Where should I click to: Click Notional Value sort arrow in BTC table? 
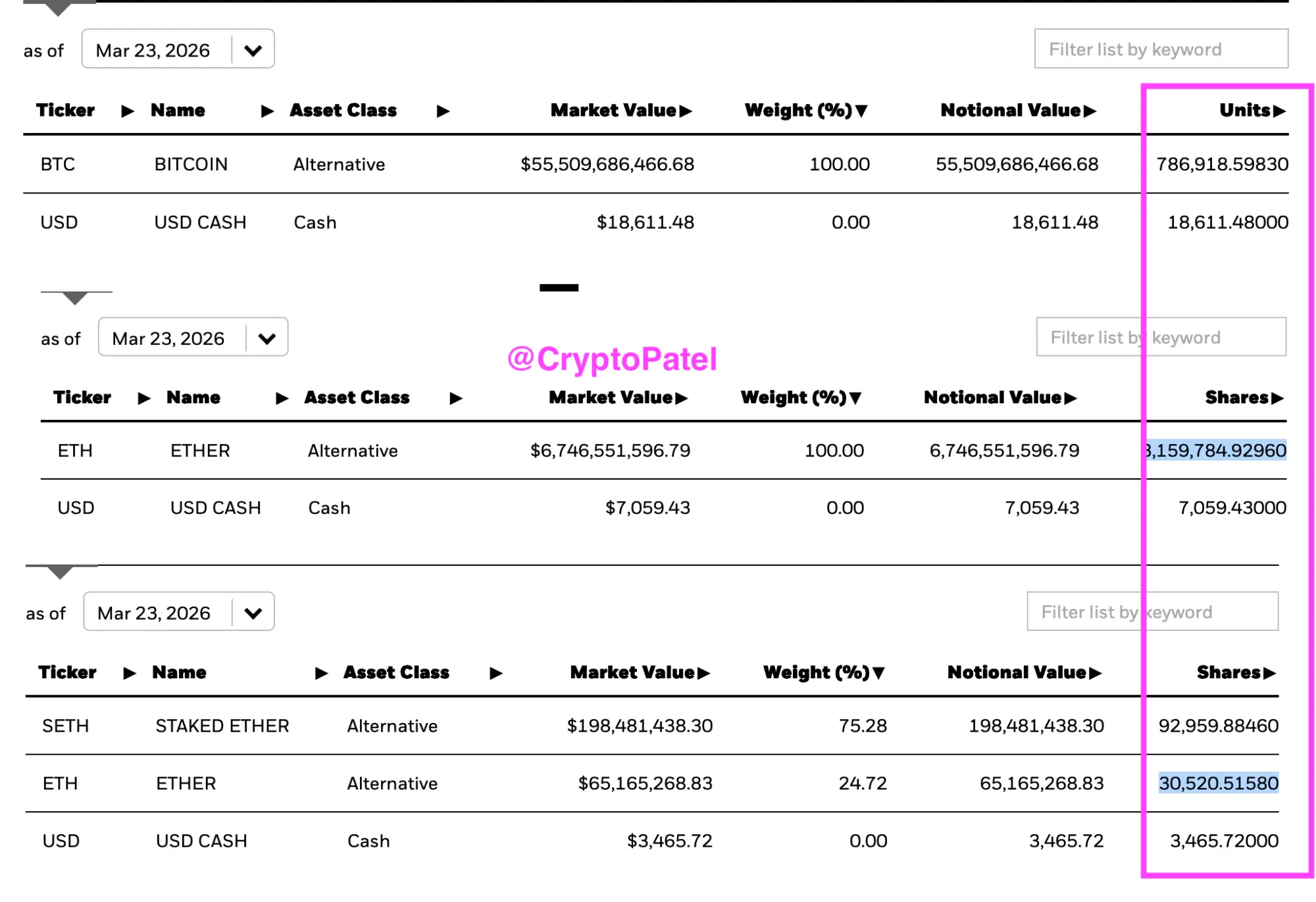(x=1090, y=111)
